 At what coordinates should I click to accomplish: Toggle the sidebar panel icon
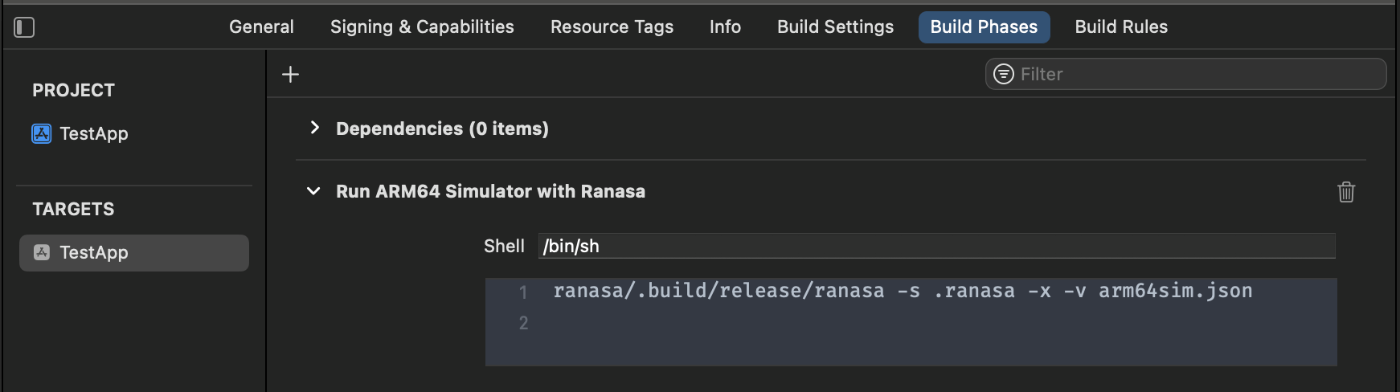24,28
